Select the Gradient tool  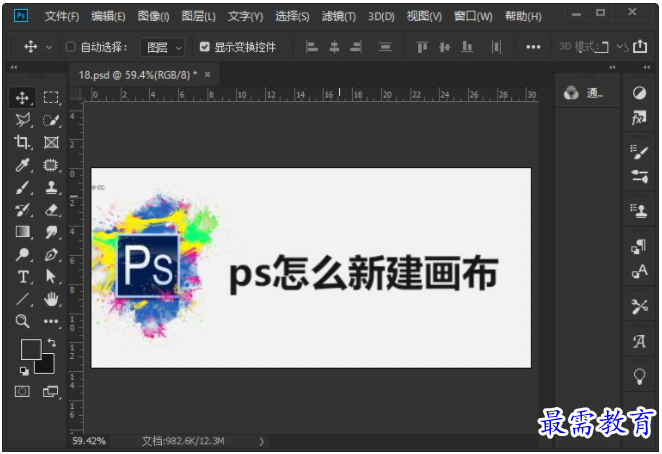pos(22,232)
